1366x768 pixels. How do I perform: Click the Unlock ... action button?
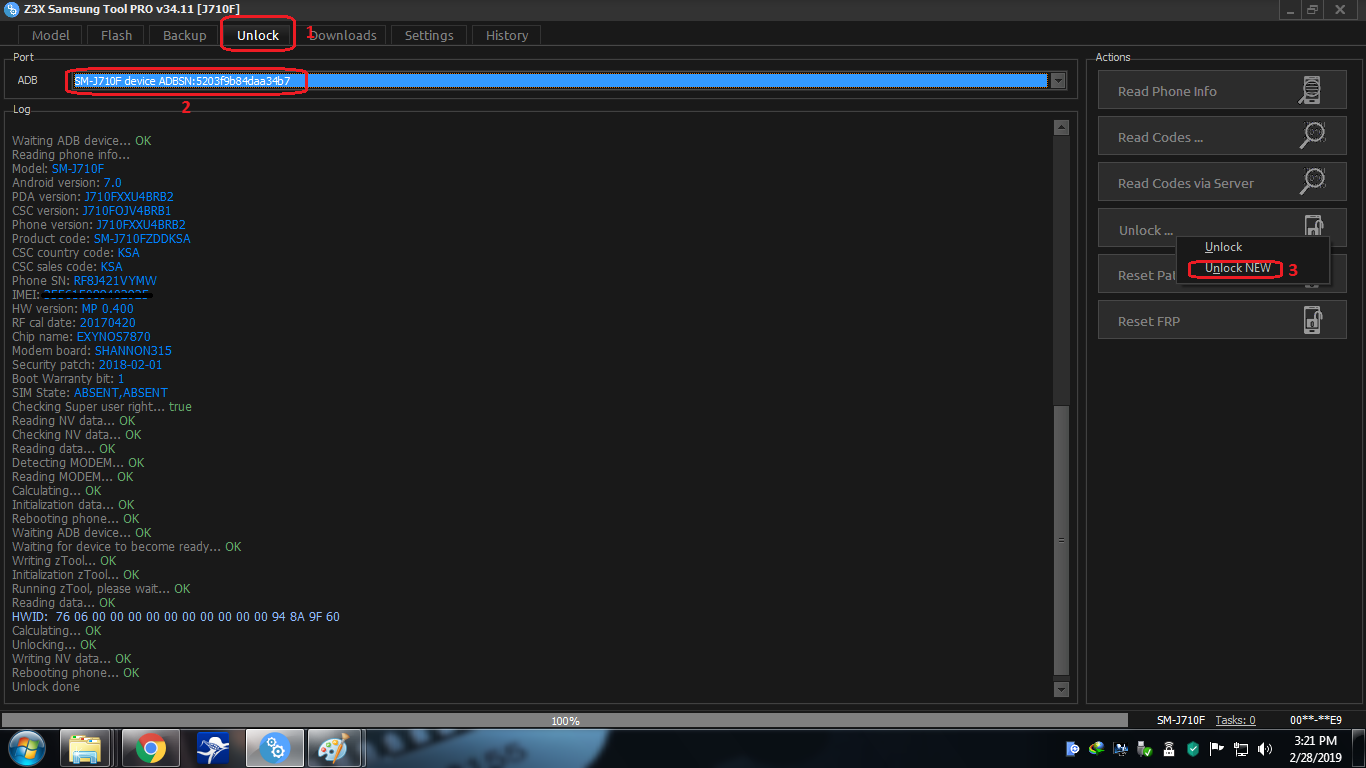1222,229
